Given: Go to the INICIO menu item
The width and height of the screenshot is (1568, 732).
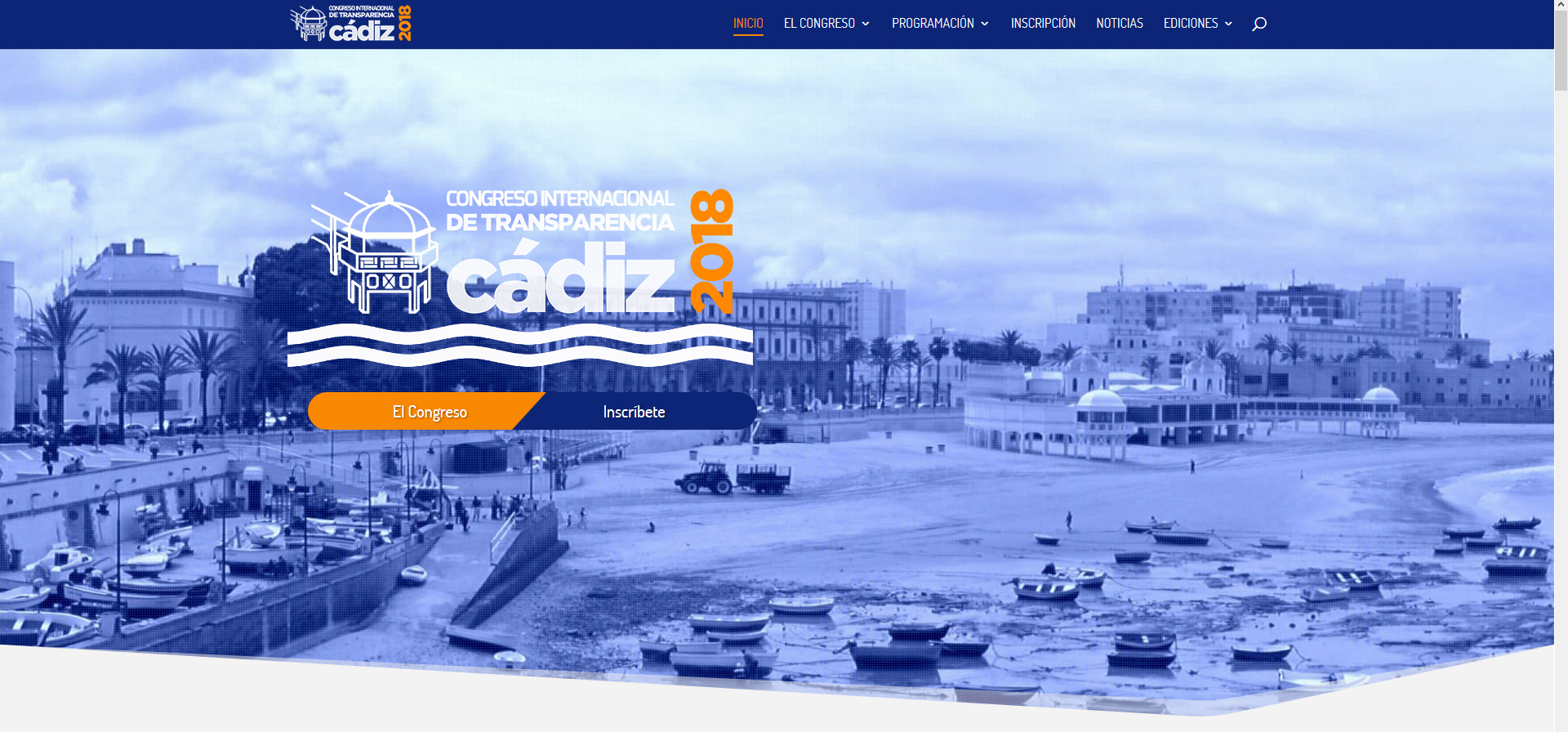Looking at the screenshot, I should (x=748, y=24).
